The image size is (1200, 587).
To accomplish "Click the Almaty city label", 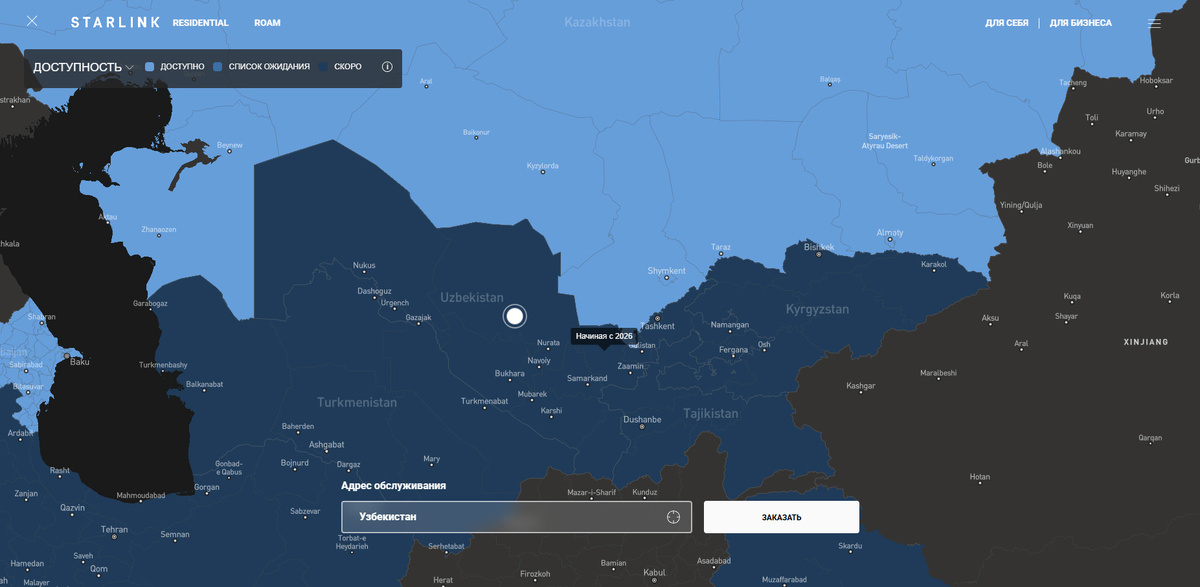I will coord(890,233).
